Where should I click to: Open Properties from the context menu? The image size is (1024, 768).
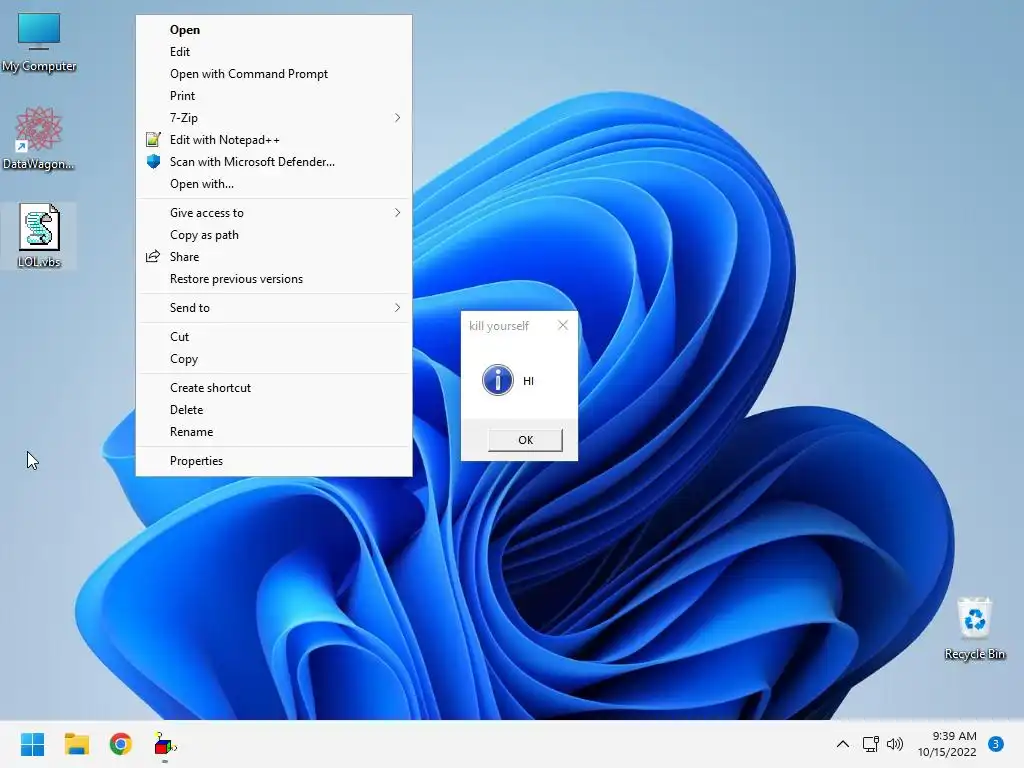coord(274,461)
